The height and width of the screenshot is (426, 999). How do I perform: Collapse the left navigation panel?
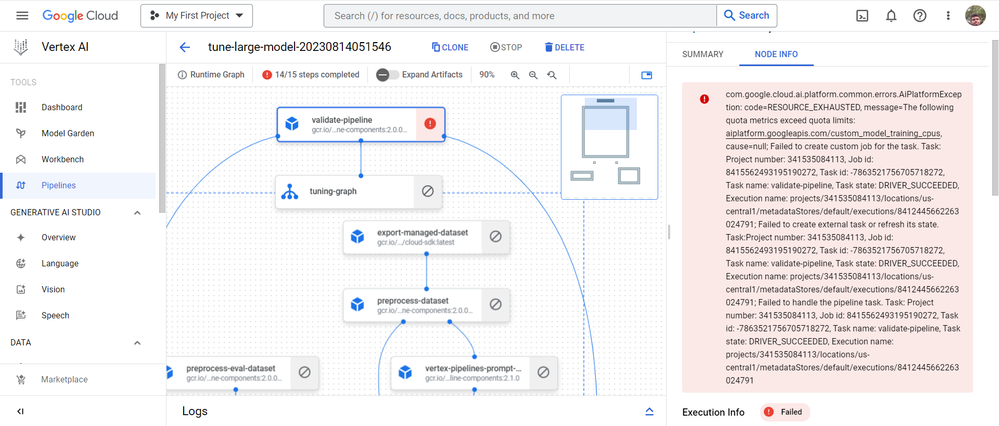[x=20, y=412]
